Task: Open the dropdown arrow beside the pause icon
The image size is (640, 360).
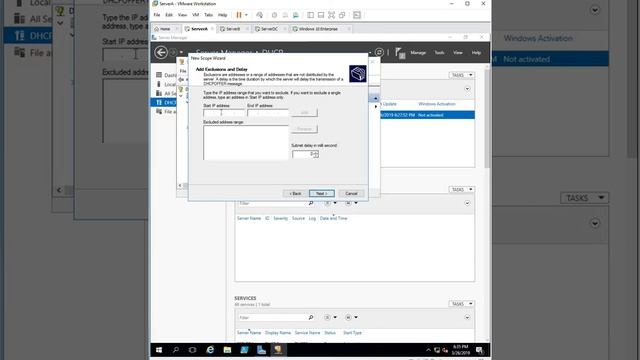Action: tap(246, 15)
